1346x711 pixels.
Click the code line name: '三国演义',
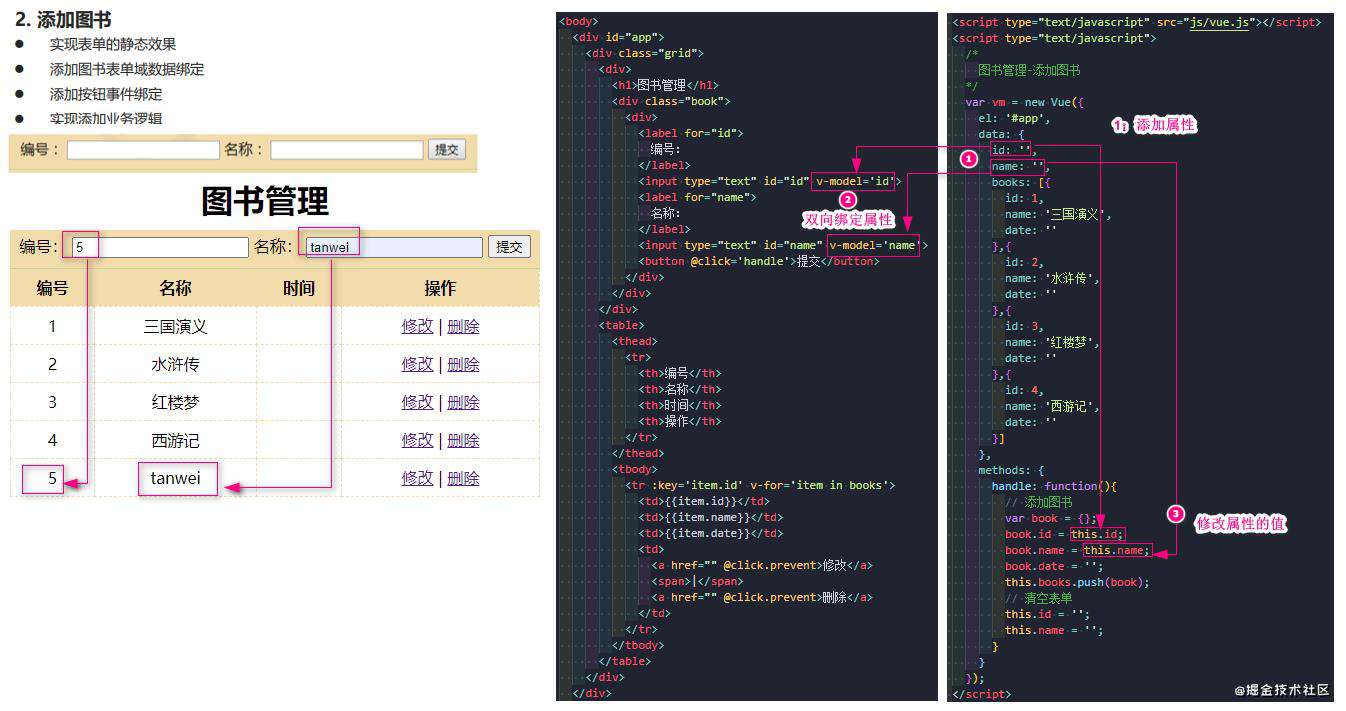point(1058,214)
